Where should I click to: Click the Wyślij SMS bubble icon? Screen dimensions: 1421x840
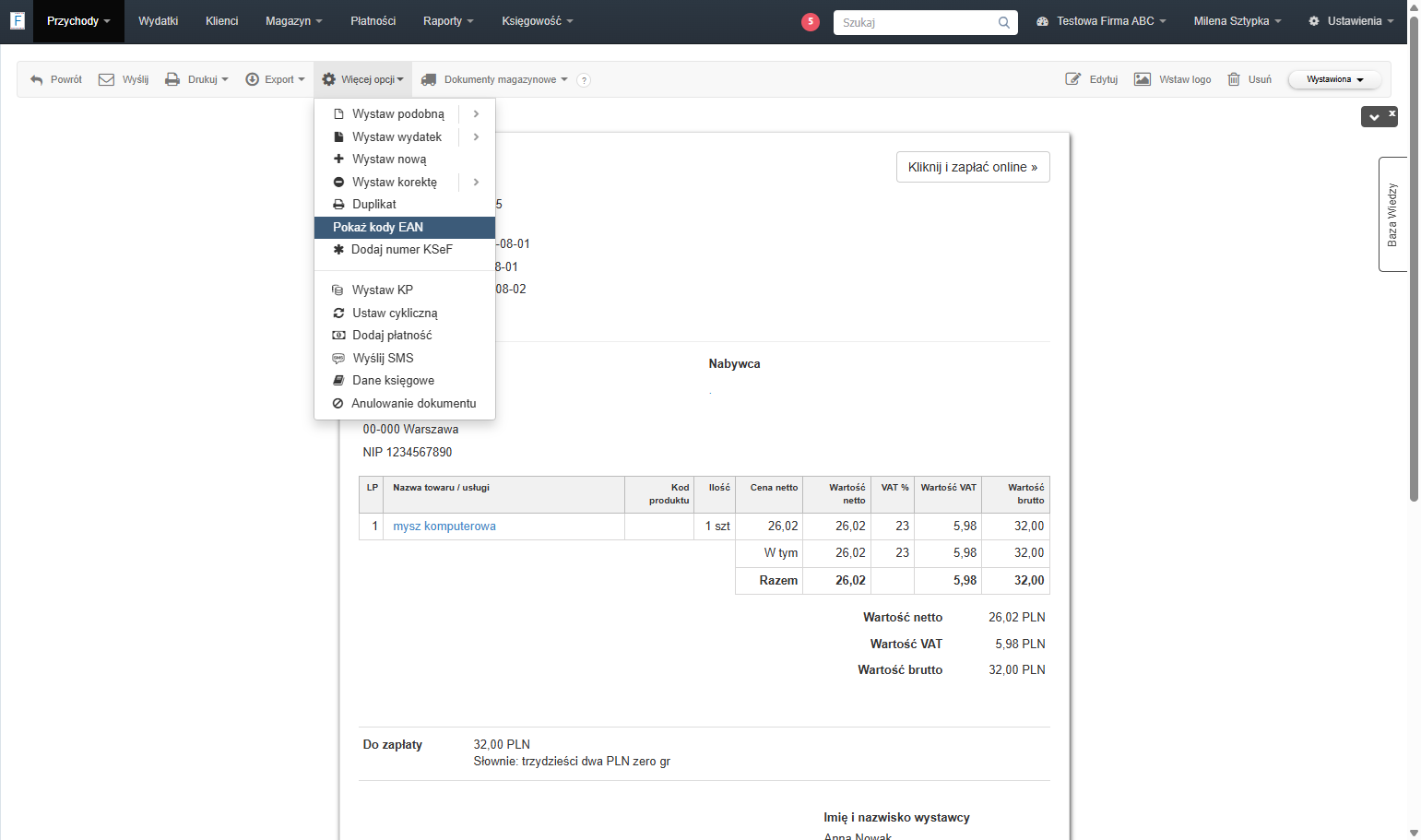[338, 359]
